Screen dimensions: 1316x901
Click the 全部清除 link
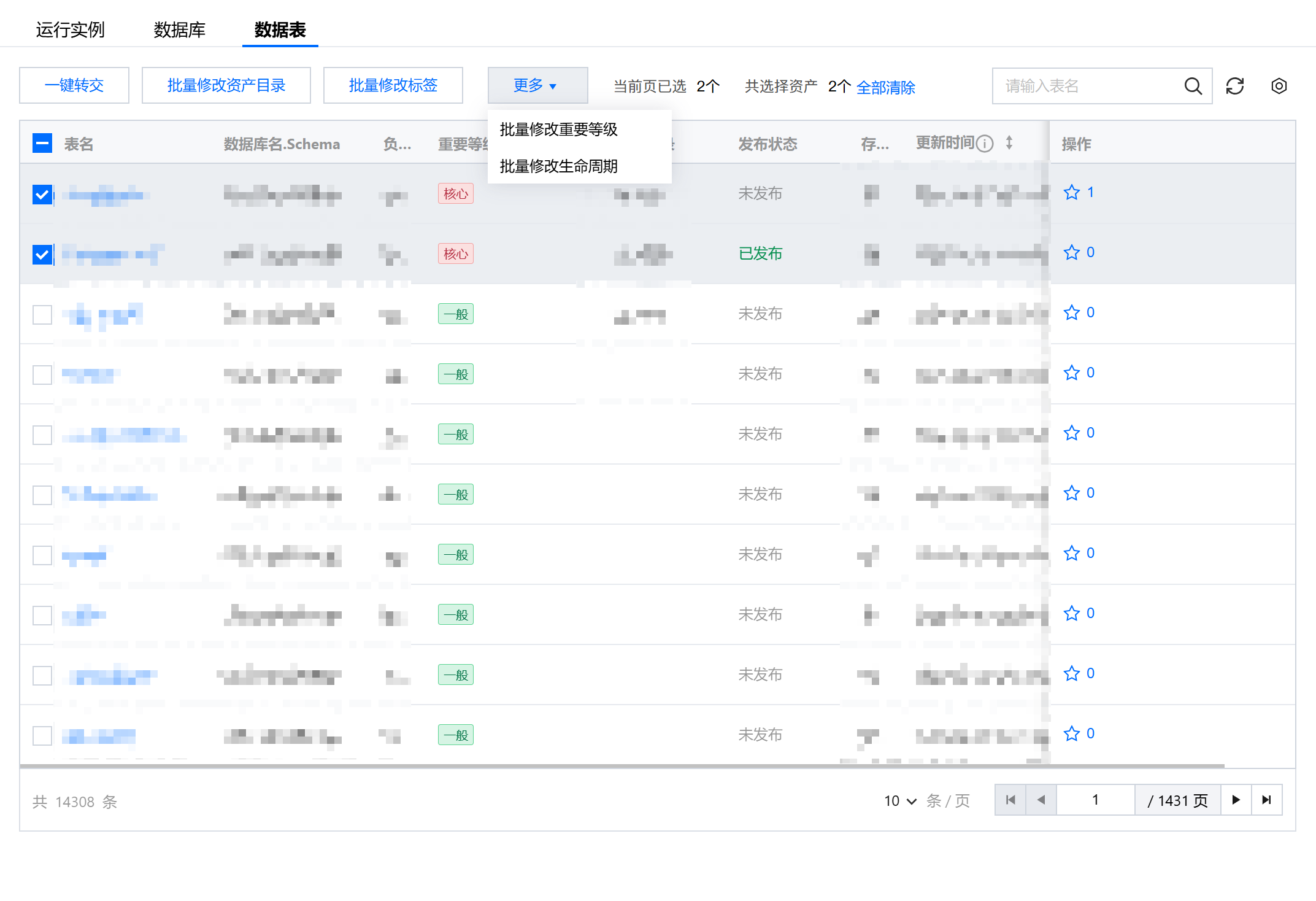click(885, 87)
